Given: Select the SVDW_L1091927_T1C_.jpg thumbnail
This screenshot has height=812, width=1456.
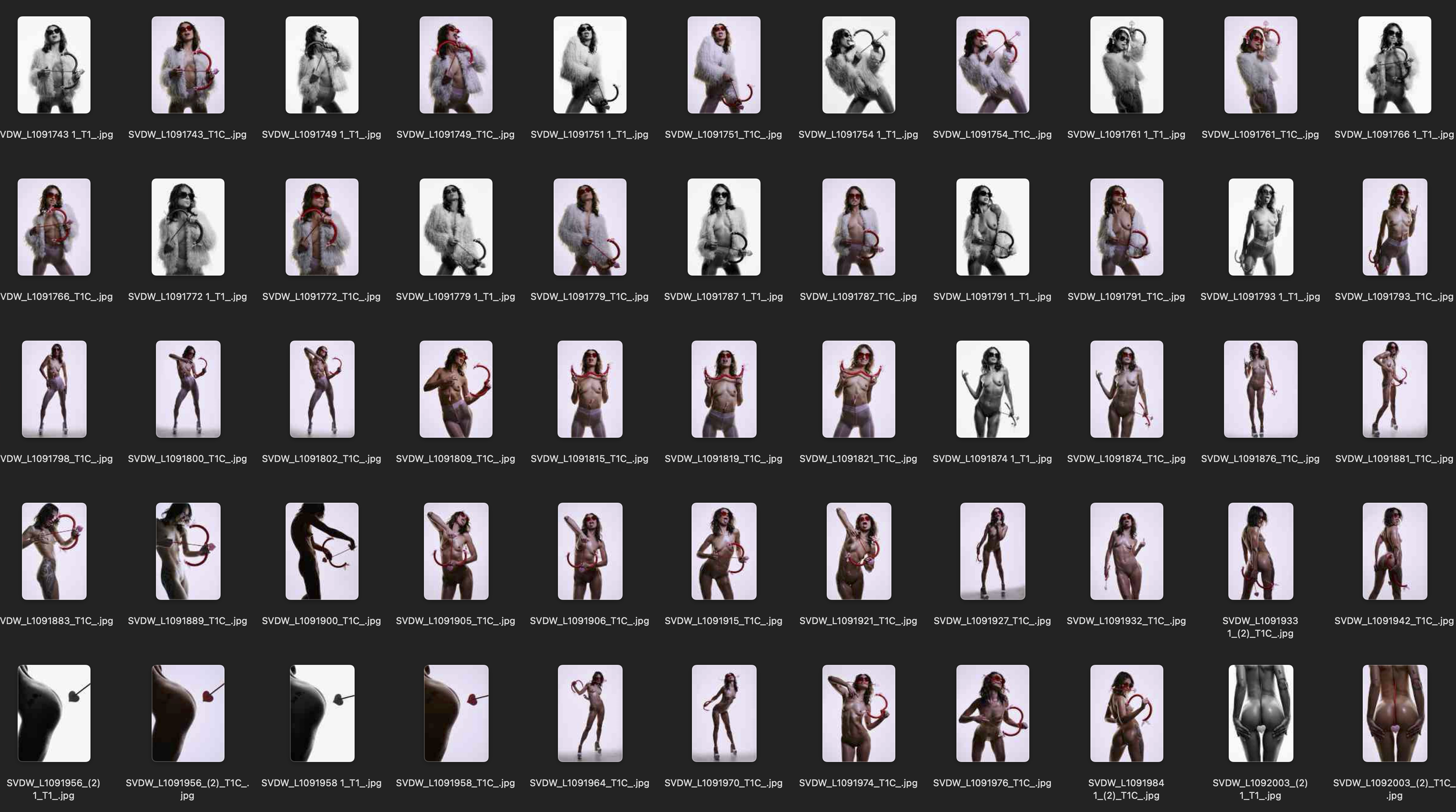Looking at the screenshot, I should (x=992, y=551).
